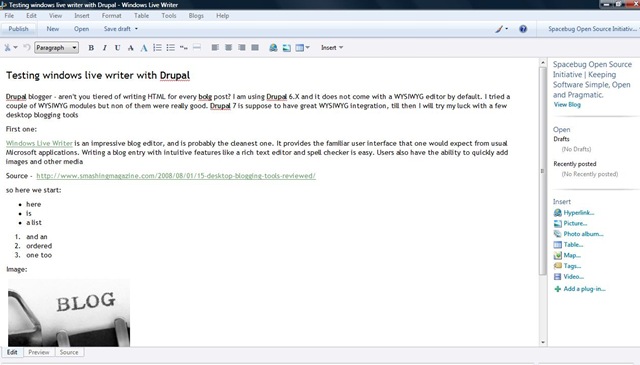Click the smashingmagazine.com source URL

(x=176, y=176)
